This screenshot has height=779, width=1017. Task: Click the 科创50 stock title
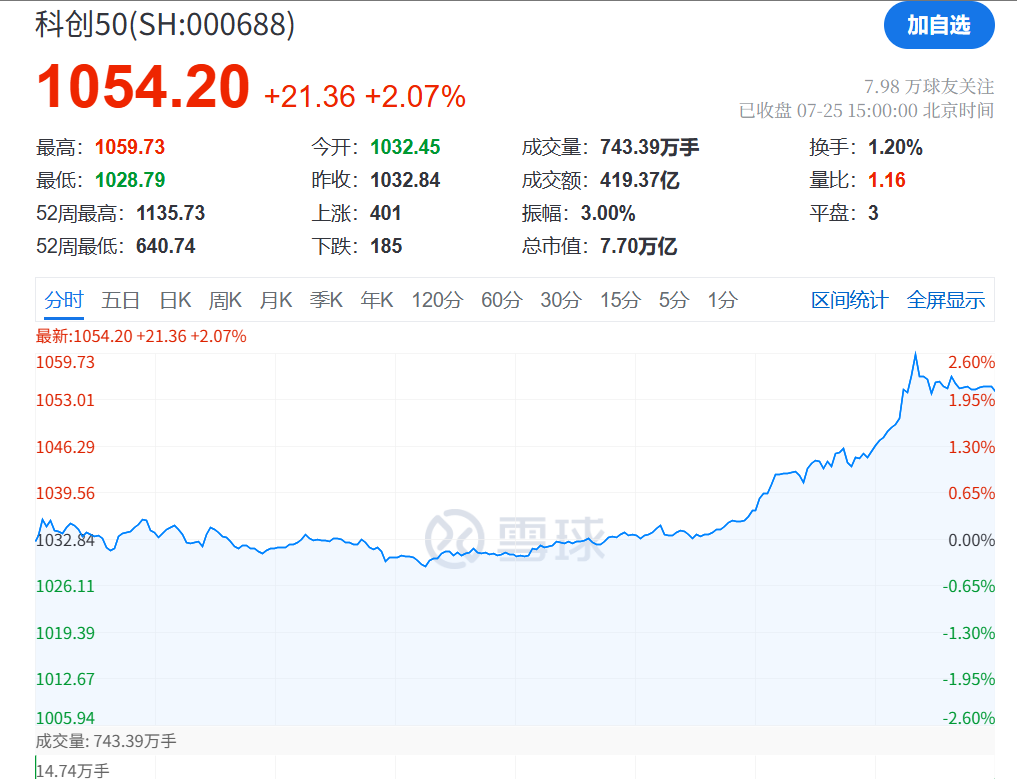165,25
